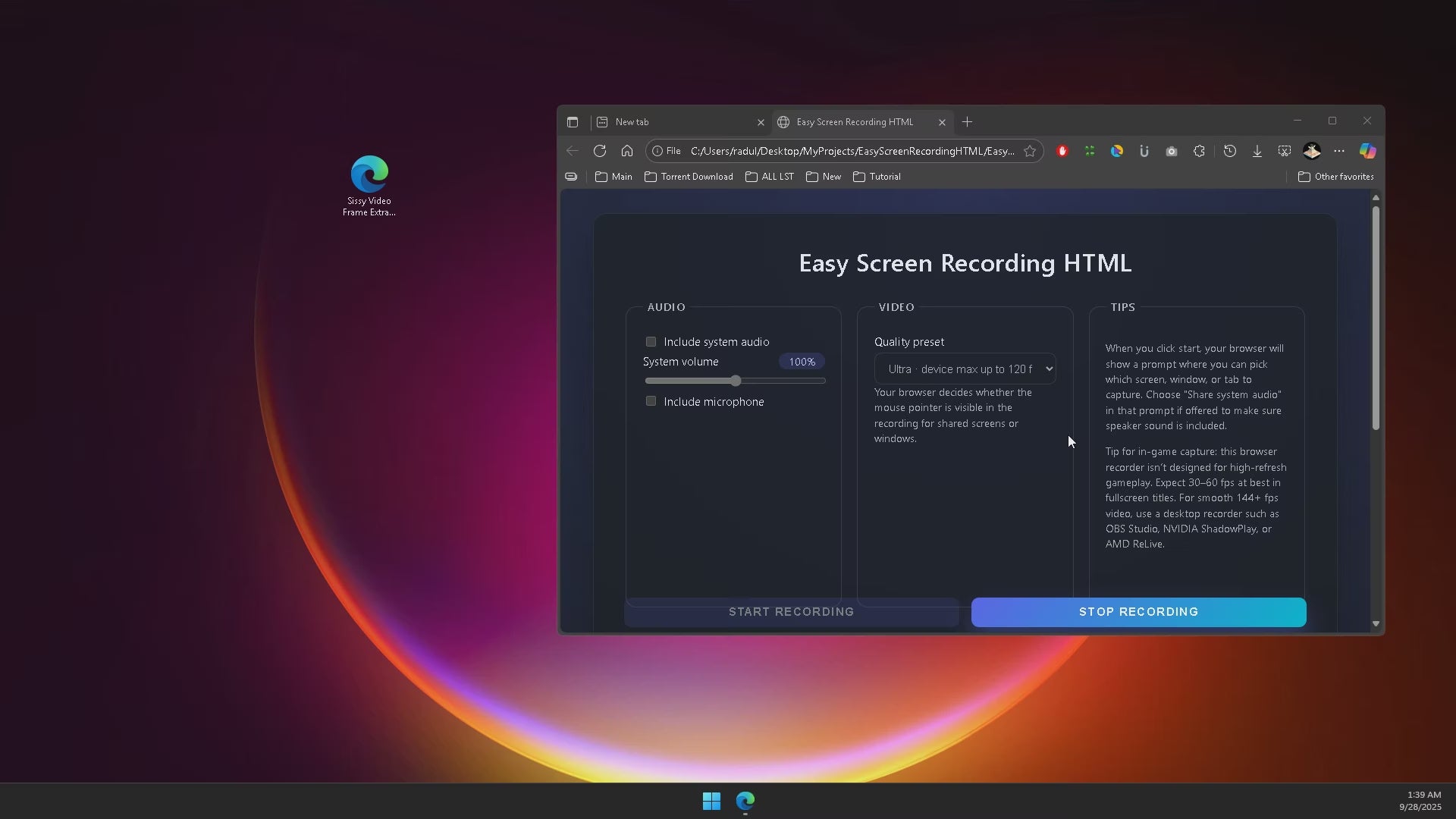The height and width of the screenshot is (819, 1456).
Task: Open Windows Start menu on taskbar
Action: [x=711, y=801]
